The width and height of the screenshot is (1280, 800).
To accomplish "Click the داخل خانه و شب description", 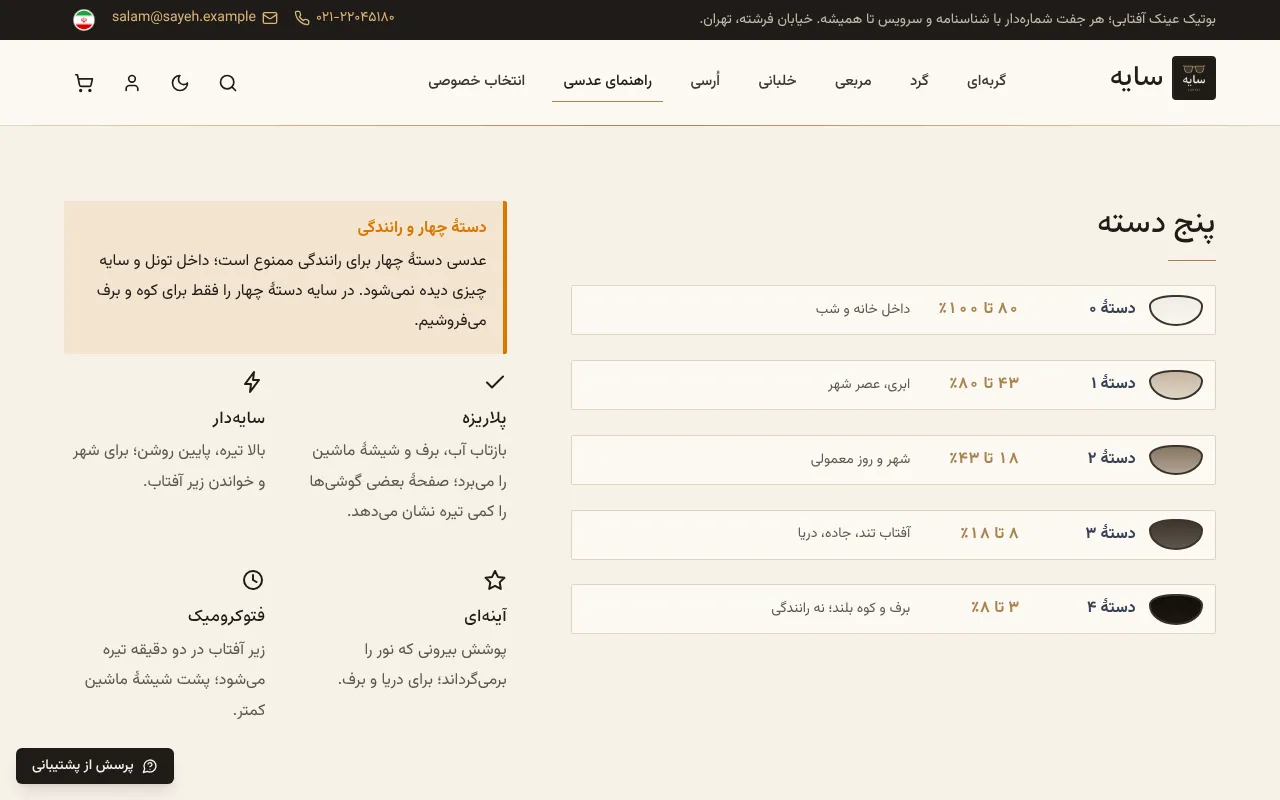I will click(863, 308).
